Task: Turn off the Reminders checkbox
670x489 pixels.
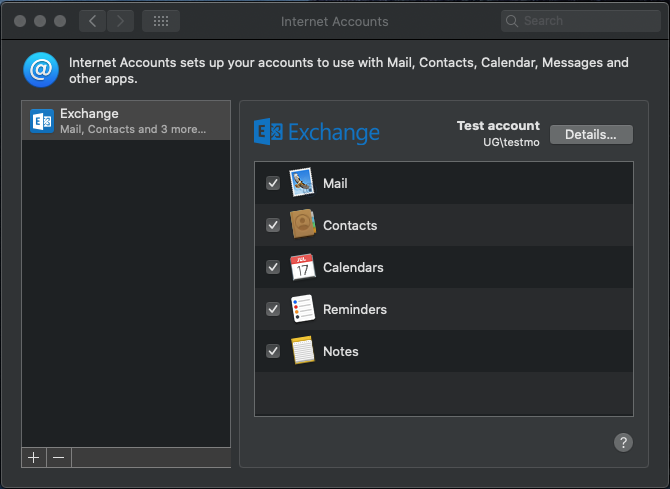Action: (272, 310)
